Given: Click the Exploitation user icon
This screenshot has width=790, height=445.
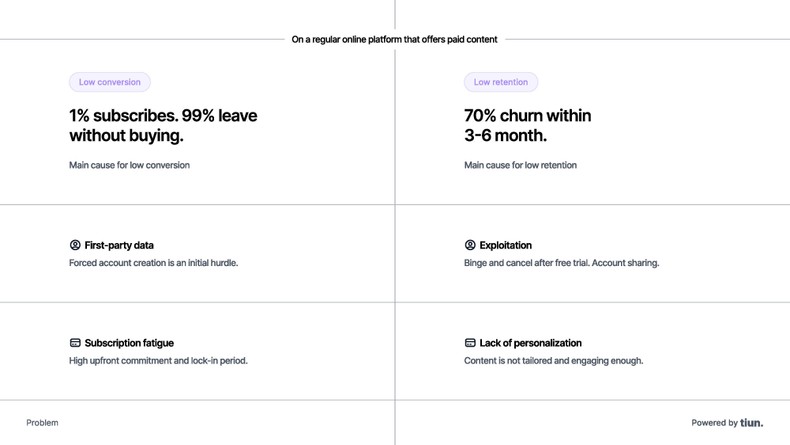Looking at the screenshot, I should click(x=470, y=245).
